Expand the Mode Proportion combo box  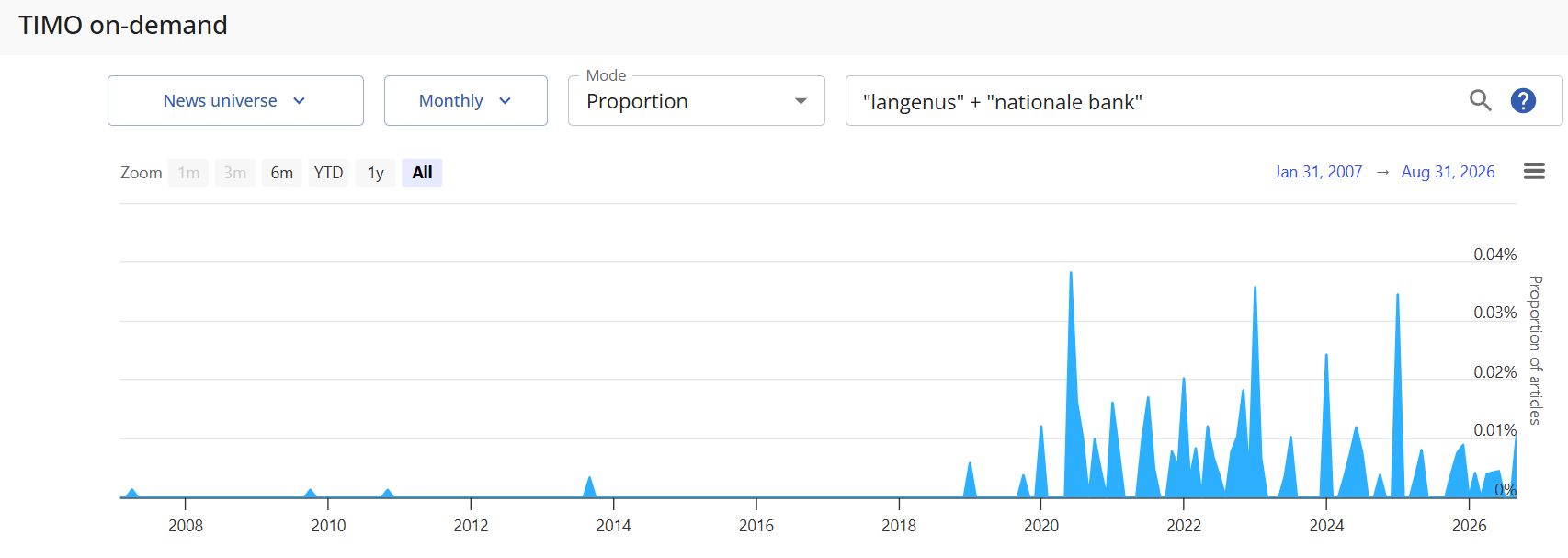[697, 100]
